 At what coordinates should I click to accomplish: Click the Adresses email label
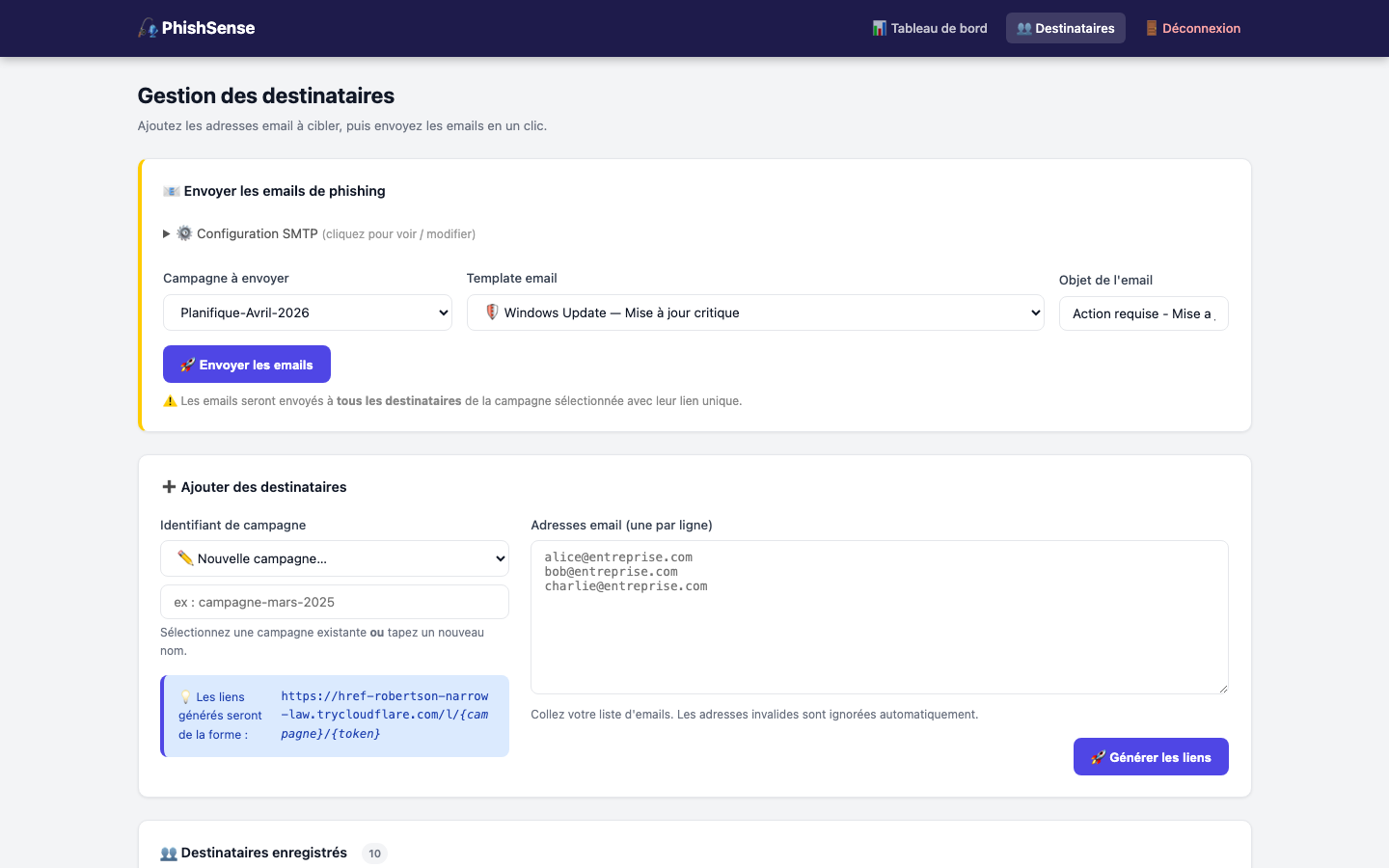click(x=621, y=525)
